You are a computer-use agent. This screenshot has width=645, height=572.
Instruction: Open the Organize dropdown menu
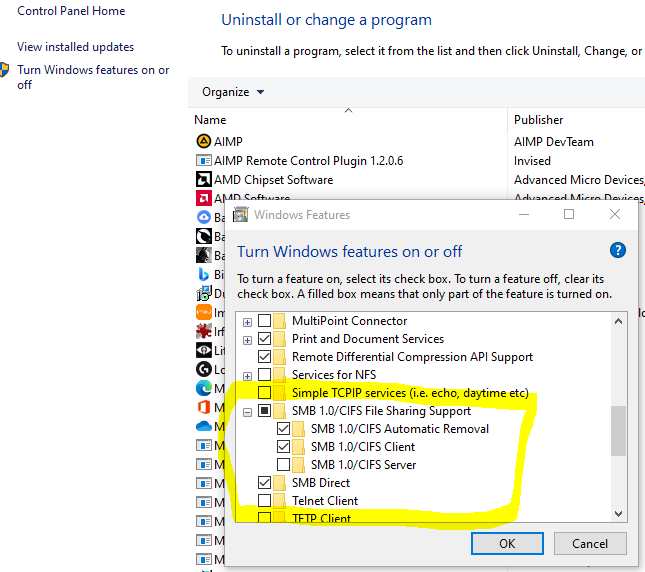233,92
